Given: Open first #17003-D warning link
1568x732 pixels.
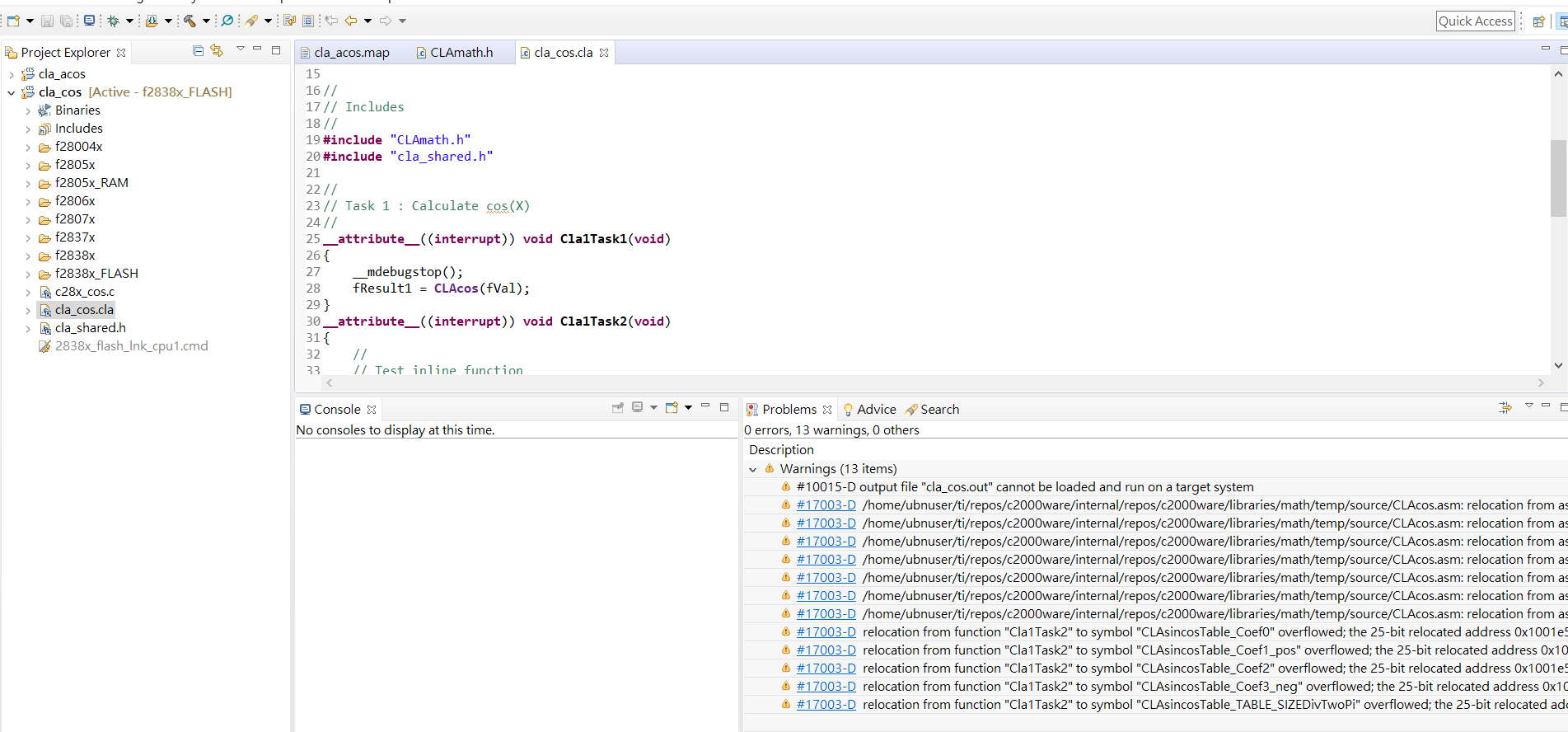Looking at the screenshot, I should pyautogui.click(x=826, y=505).
